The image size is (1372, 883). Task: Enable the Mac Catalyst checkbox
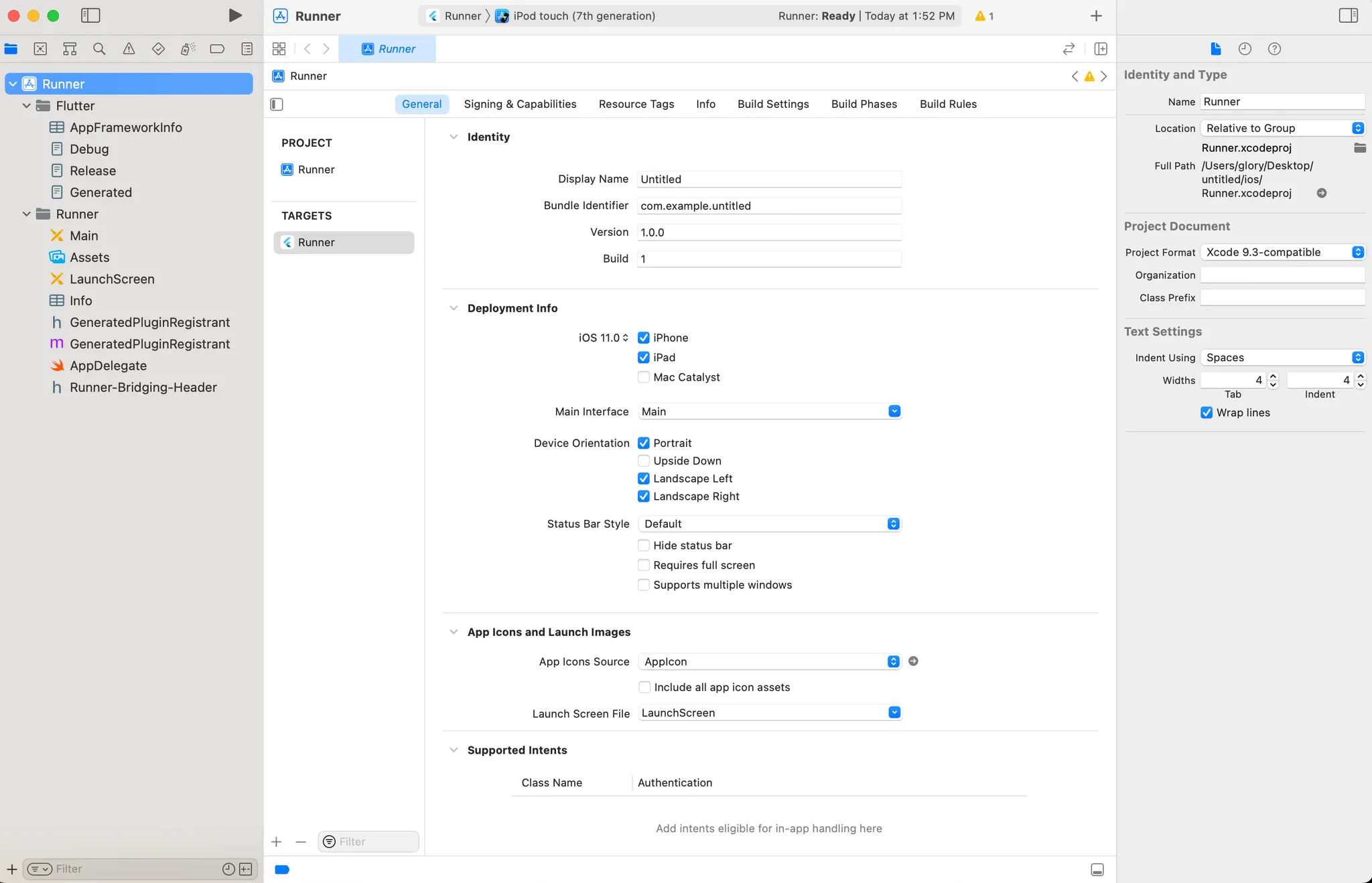point(644,377)
